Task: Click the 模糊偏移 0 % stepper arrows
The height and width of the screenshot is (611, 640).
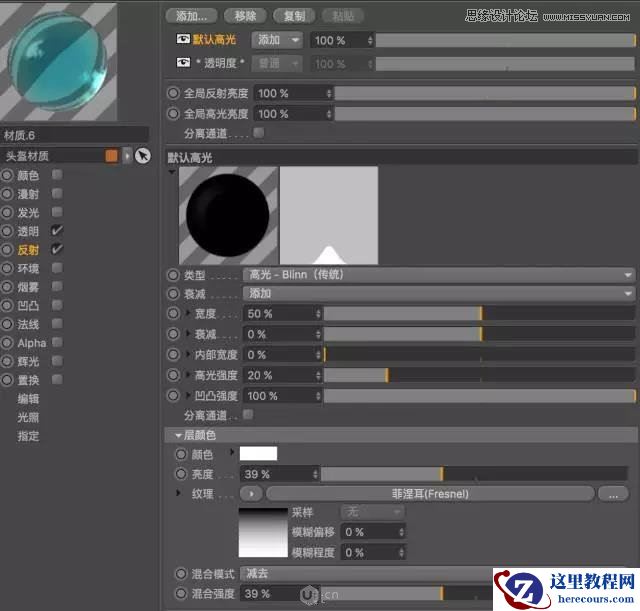Action: (401, 532)
